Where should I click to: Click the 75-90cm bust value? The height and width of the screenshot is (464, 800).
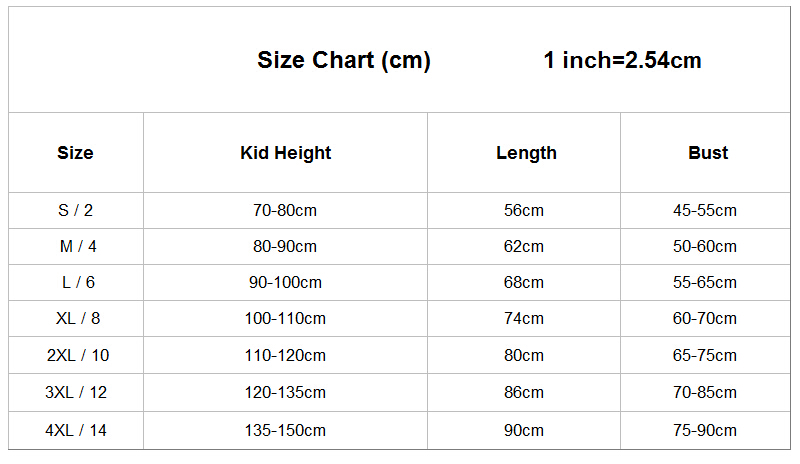pos(705,430)
